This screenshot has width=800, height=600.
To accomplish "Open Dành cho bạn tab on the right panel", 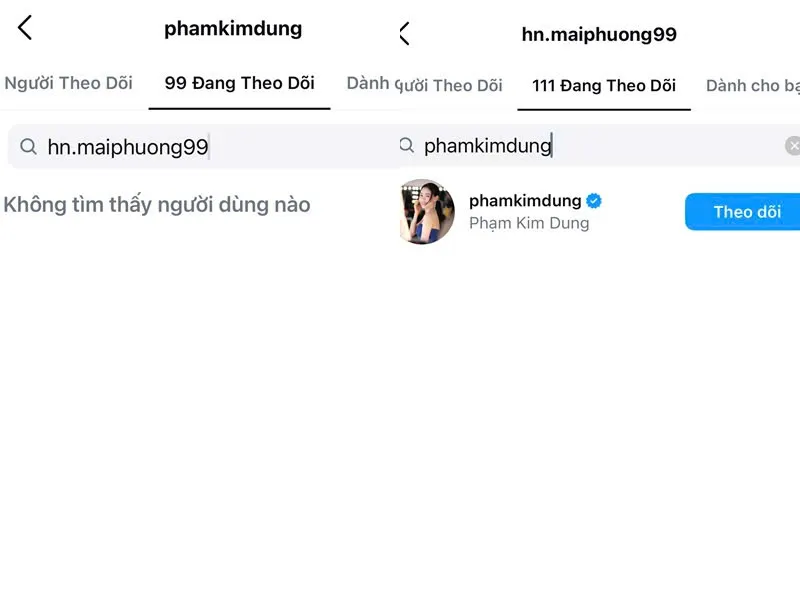I will point(753,86).
